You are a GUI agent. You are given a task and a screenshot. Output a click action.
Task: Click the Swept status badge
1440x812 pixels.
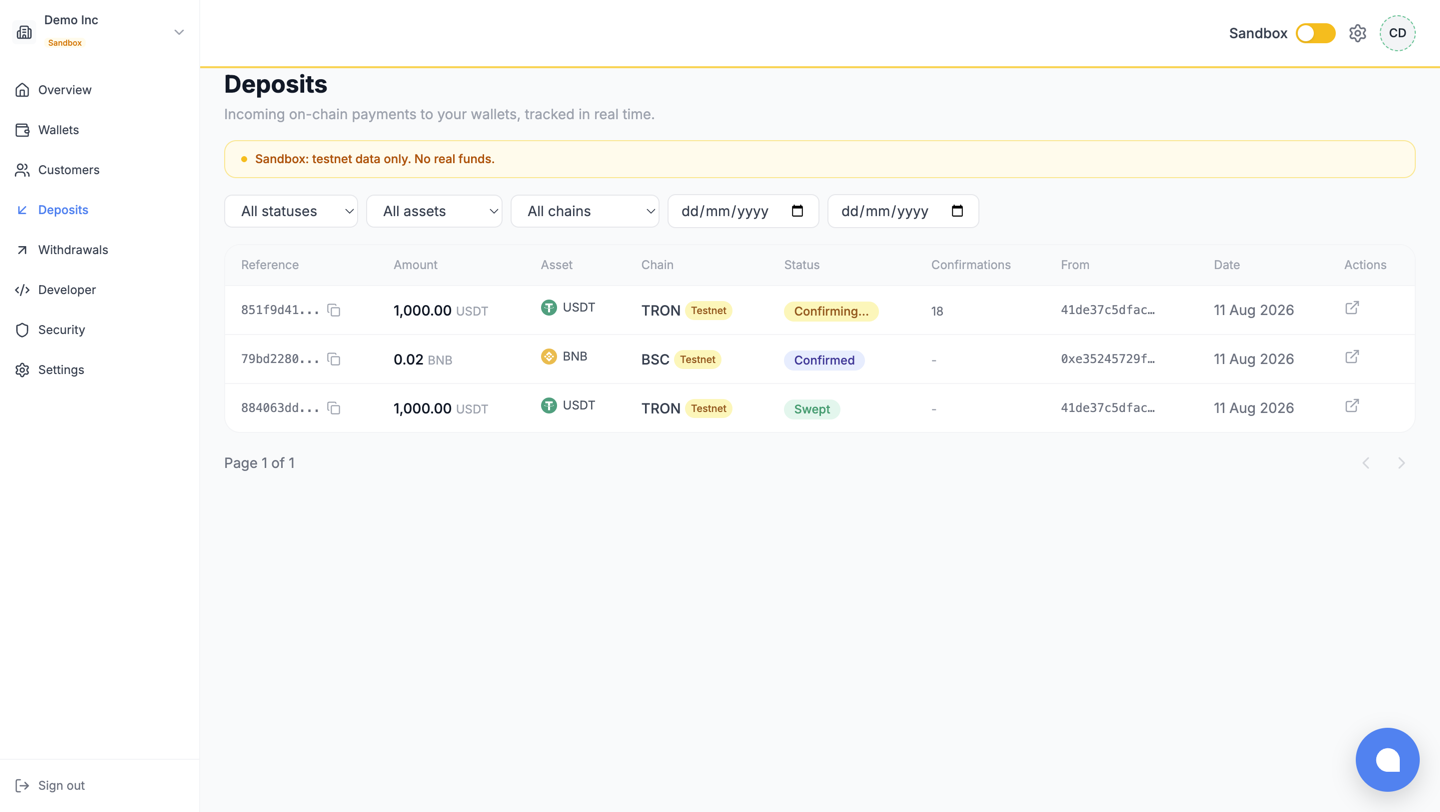click(812, 409)
